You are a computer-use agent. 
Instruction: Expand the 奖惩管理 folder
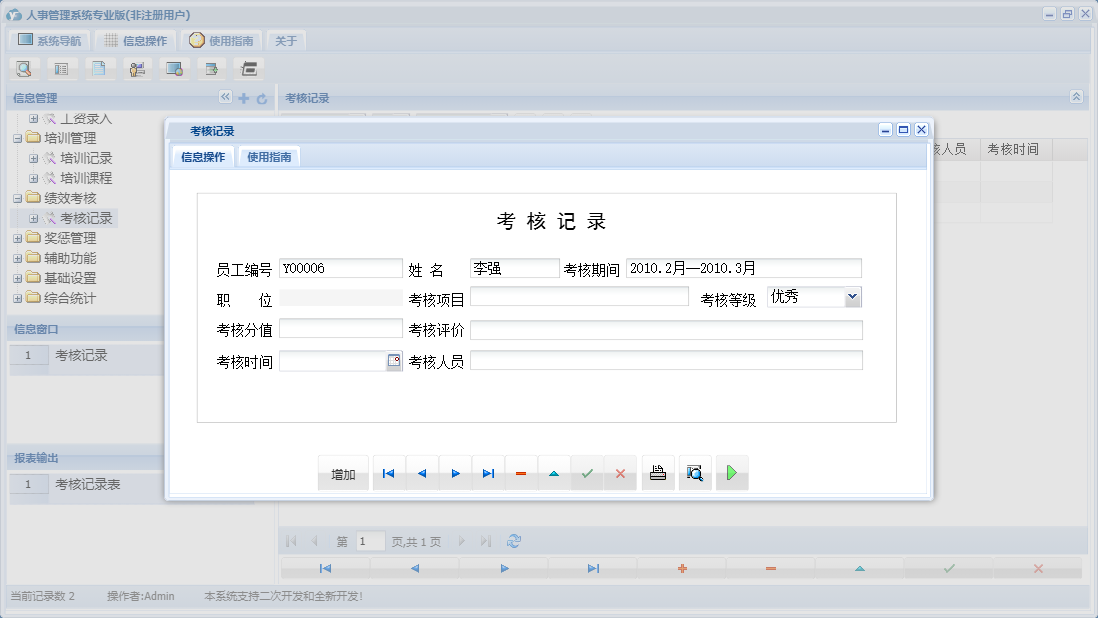[18, 239]
